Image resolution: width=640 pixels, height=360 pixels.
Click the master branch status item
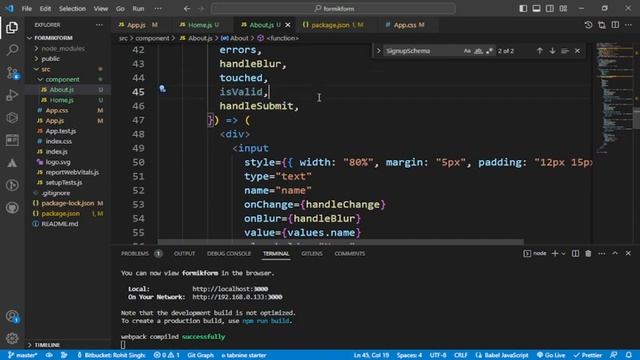pyautogui.click(x=23, y=355)
